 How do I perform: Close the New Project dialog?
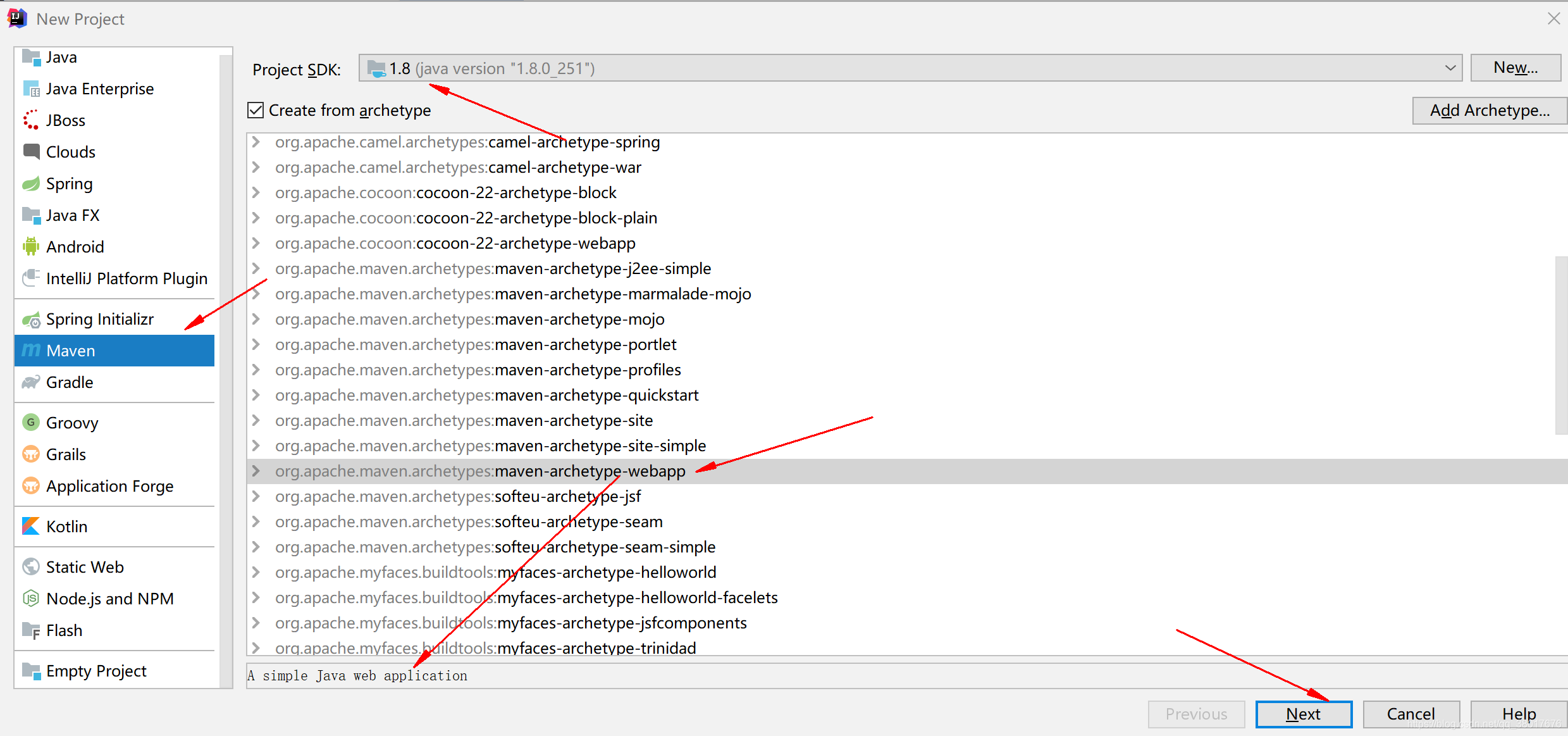point(1554,18)
